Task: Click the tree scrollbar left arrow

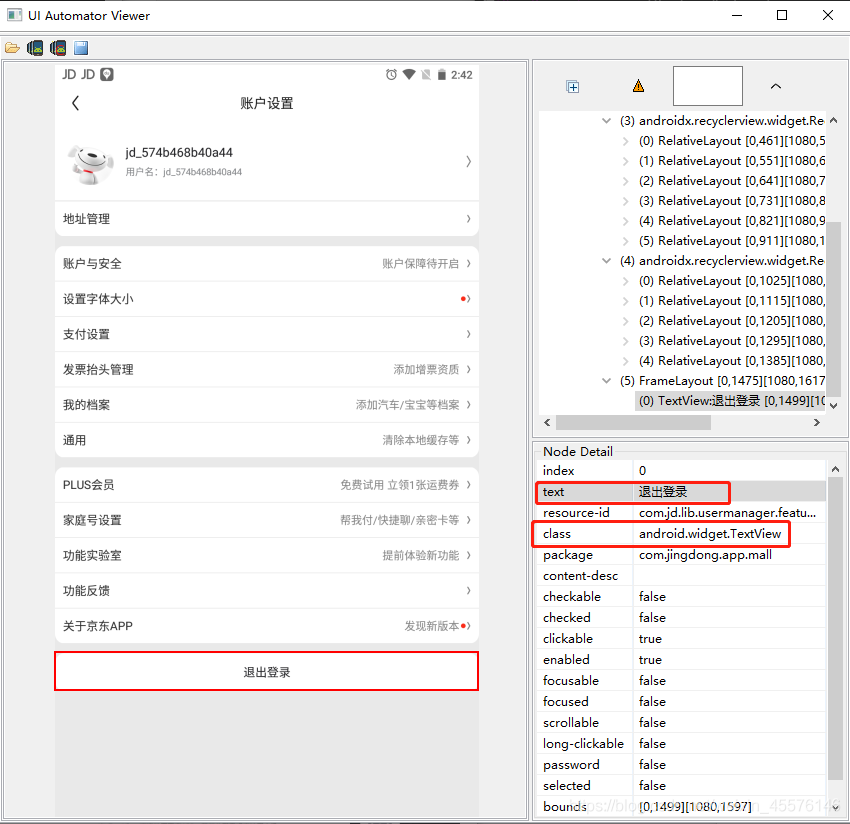Action: 547,422
